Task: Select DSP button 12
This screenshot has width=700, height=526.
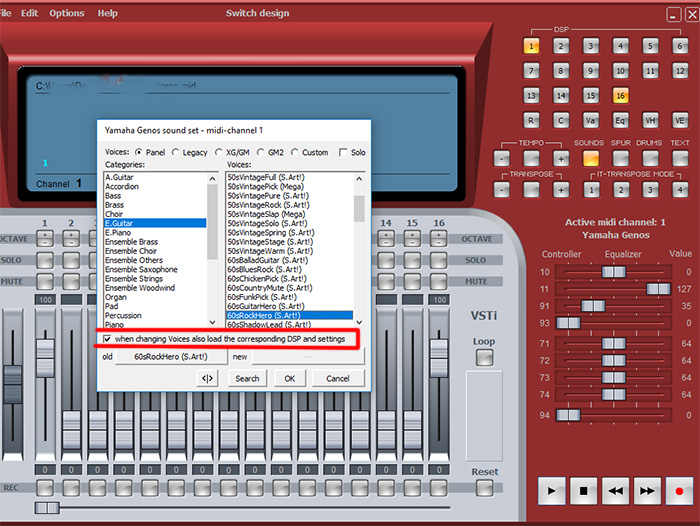Action: (680, 71)
